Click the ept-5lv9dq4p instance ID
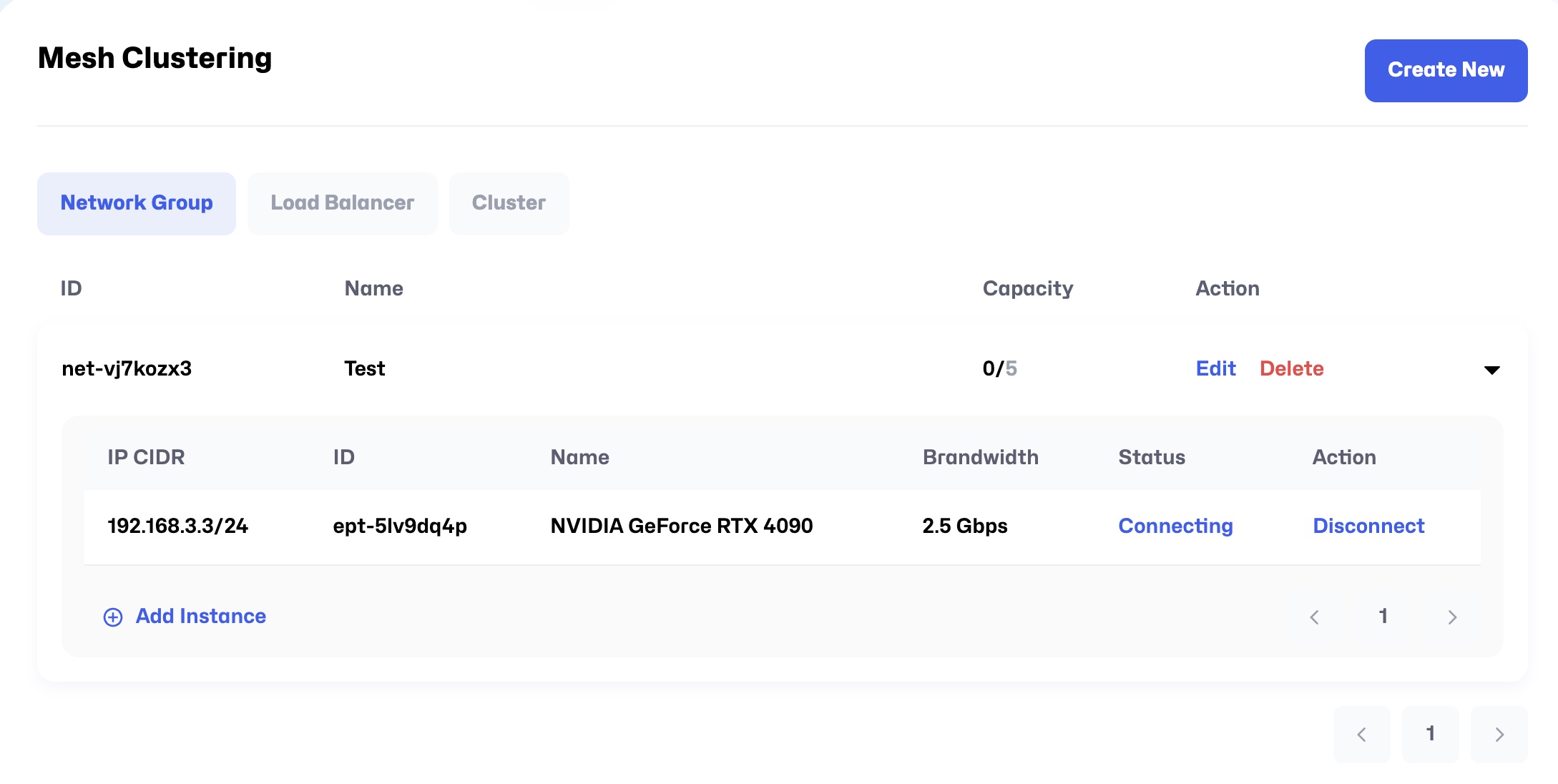The image size is (1558, 784). coord(400,526)
